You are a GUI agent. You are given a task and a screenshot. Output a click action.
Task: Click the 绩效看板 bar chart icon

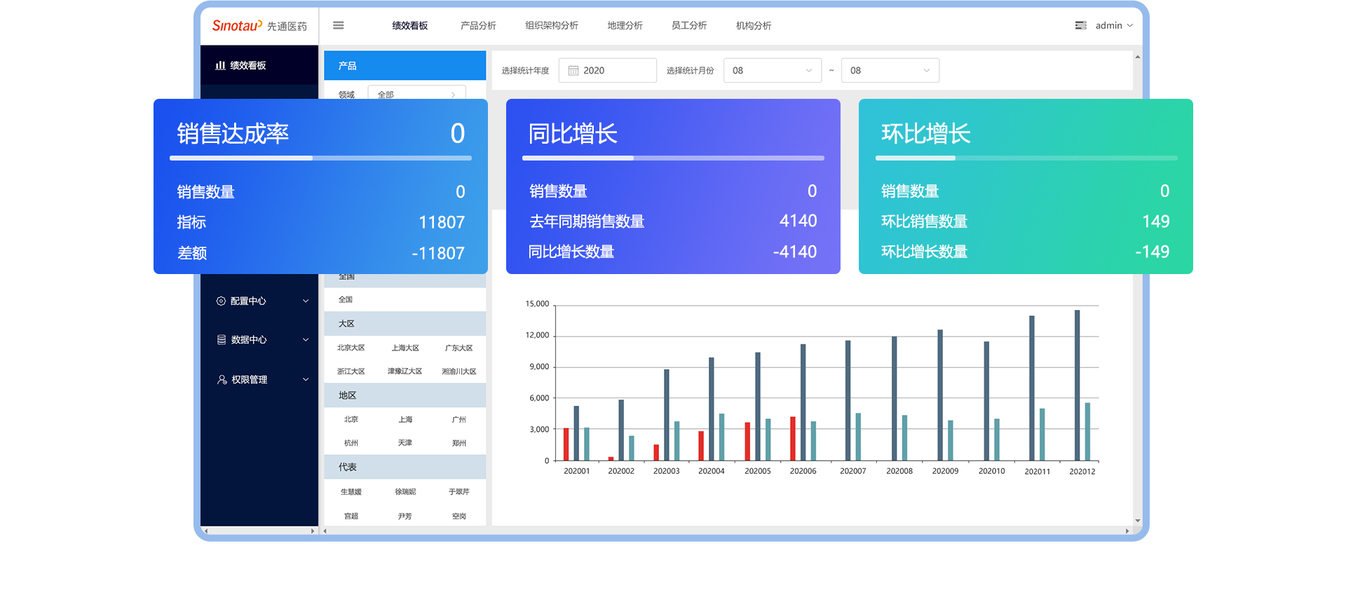pyautogui.click(x=220, y=66)
